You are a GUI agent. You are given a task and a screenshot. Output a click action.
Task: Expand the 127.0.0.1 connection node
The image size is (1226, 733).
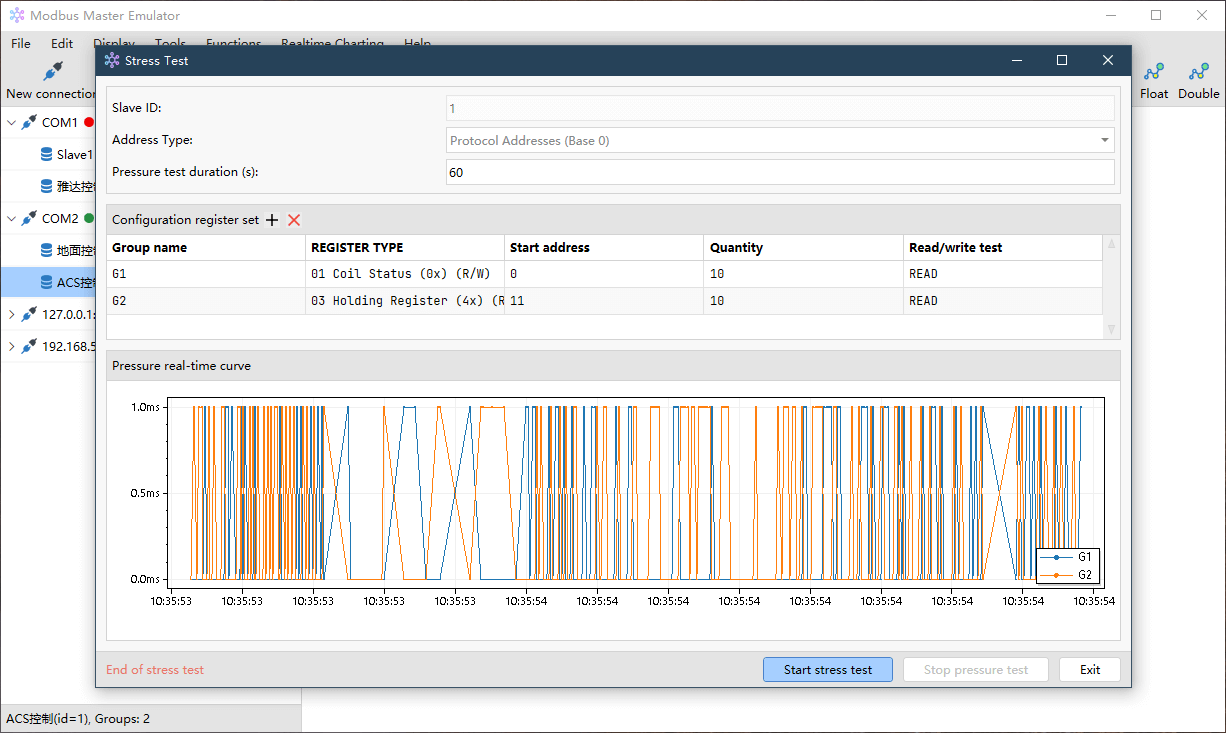coord(12,315)
